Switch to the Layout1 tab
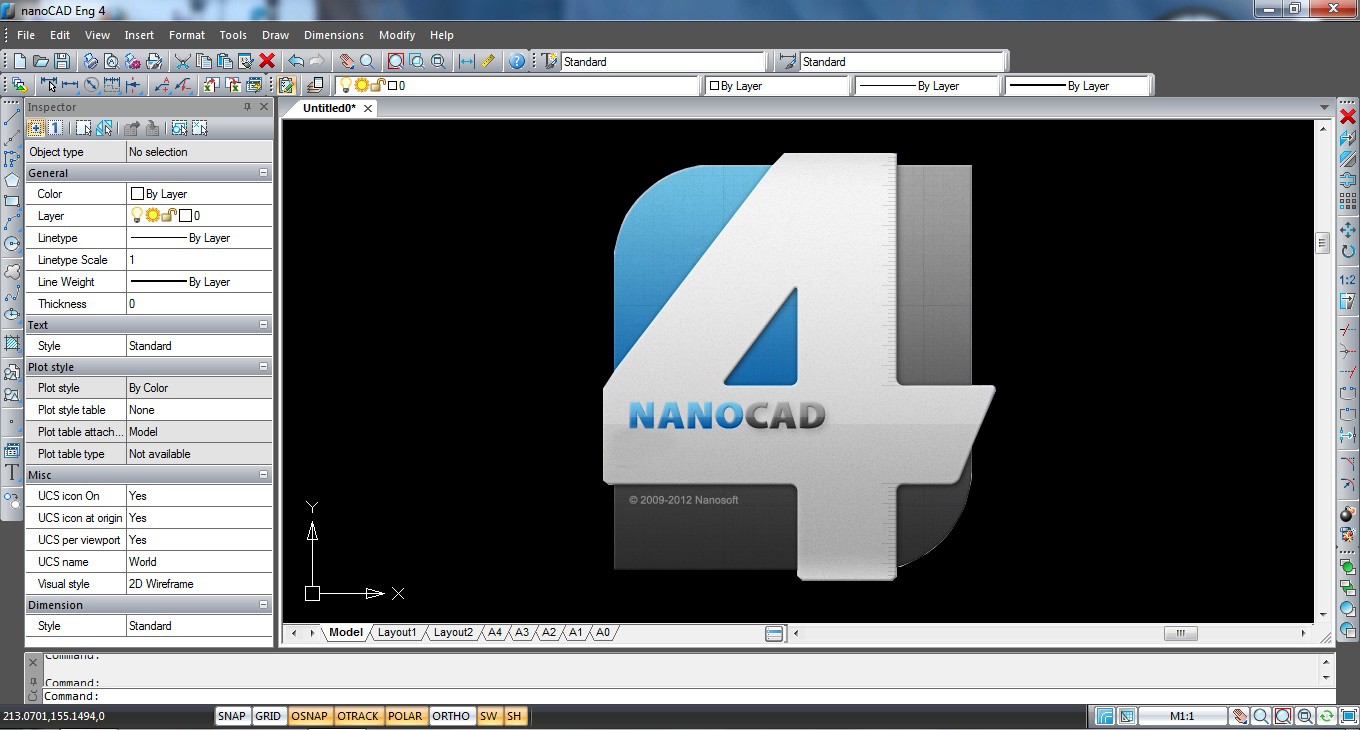This screenshot has width=1360, height=730. click(x=397, y=632)
